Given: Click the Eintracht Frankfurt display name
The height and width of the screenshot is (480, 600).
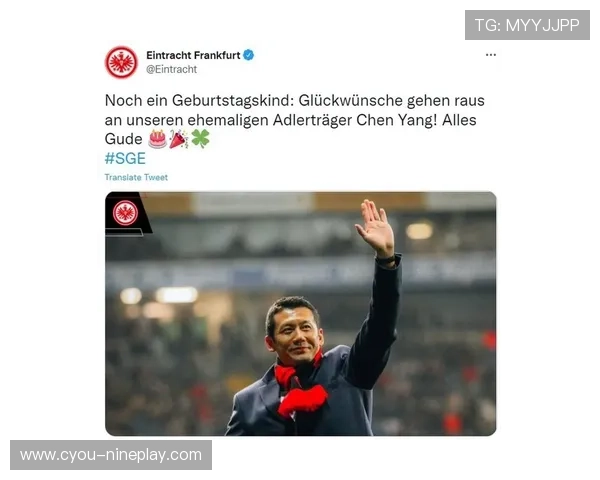Looking at the screenshot, I should pyautogui.click(x=193, y=55).
